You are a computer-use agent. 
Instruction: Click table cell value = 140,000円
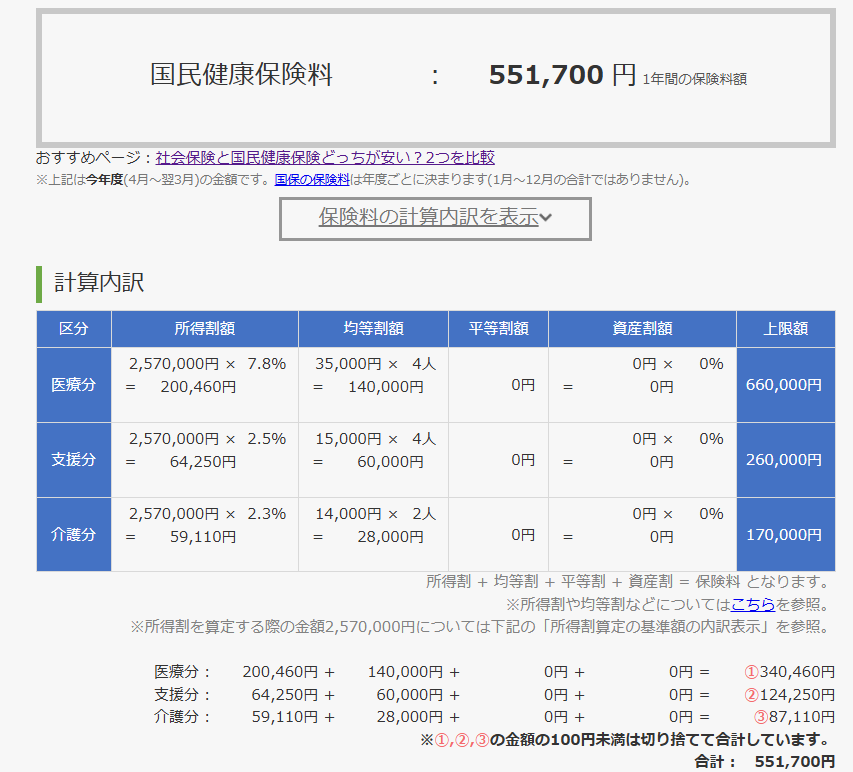click(368, 387)
